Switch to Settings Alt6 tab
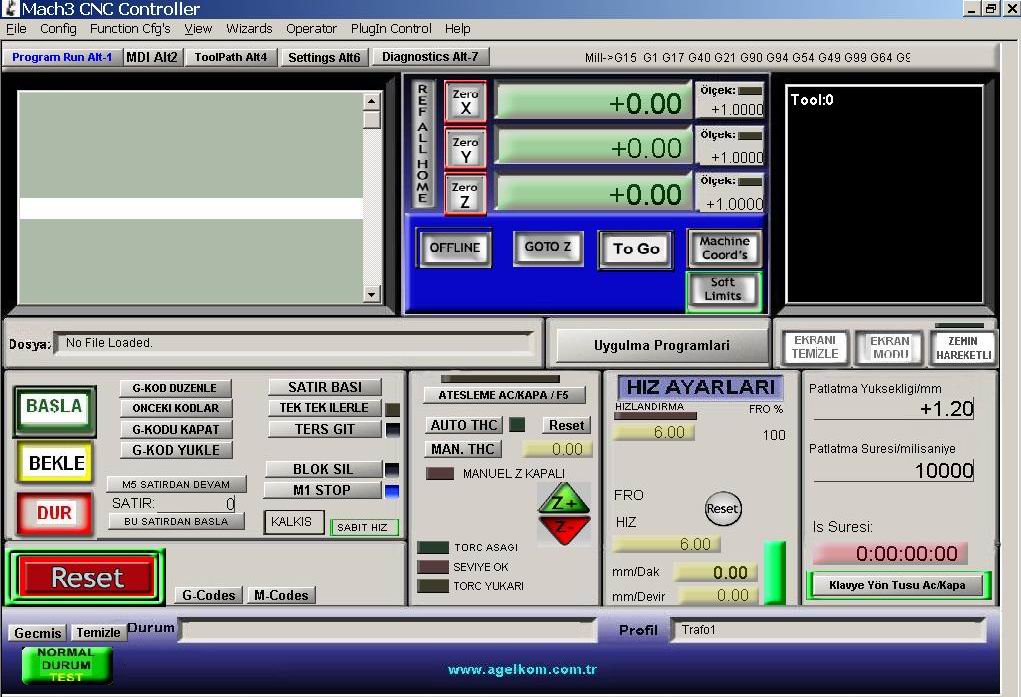The width and height of the screenshot is (1021, 697). tap(324, 57)
